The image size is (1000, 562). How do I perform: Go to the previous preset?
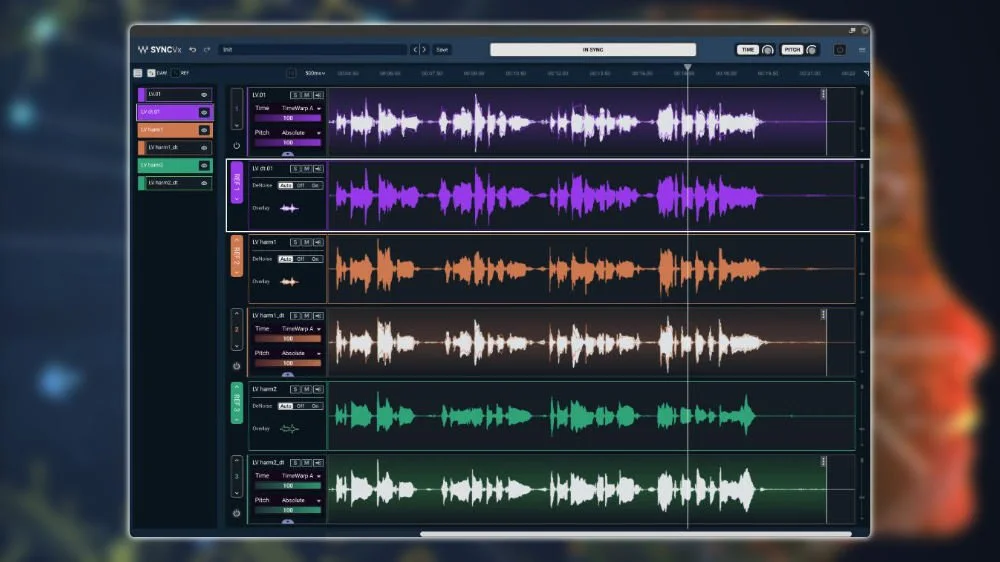[415, 50]
